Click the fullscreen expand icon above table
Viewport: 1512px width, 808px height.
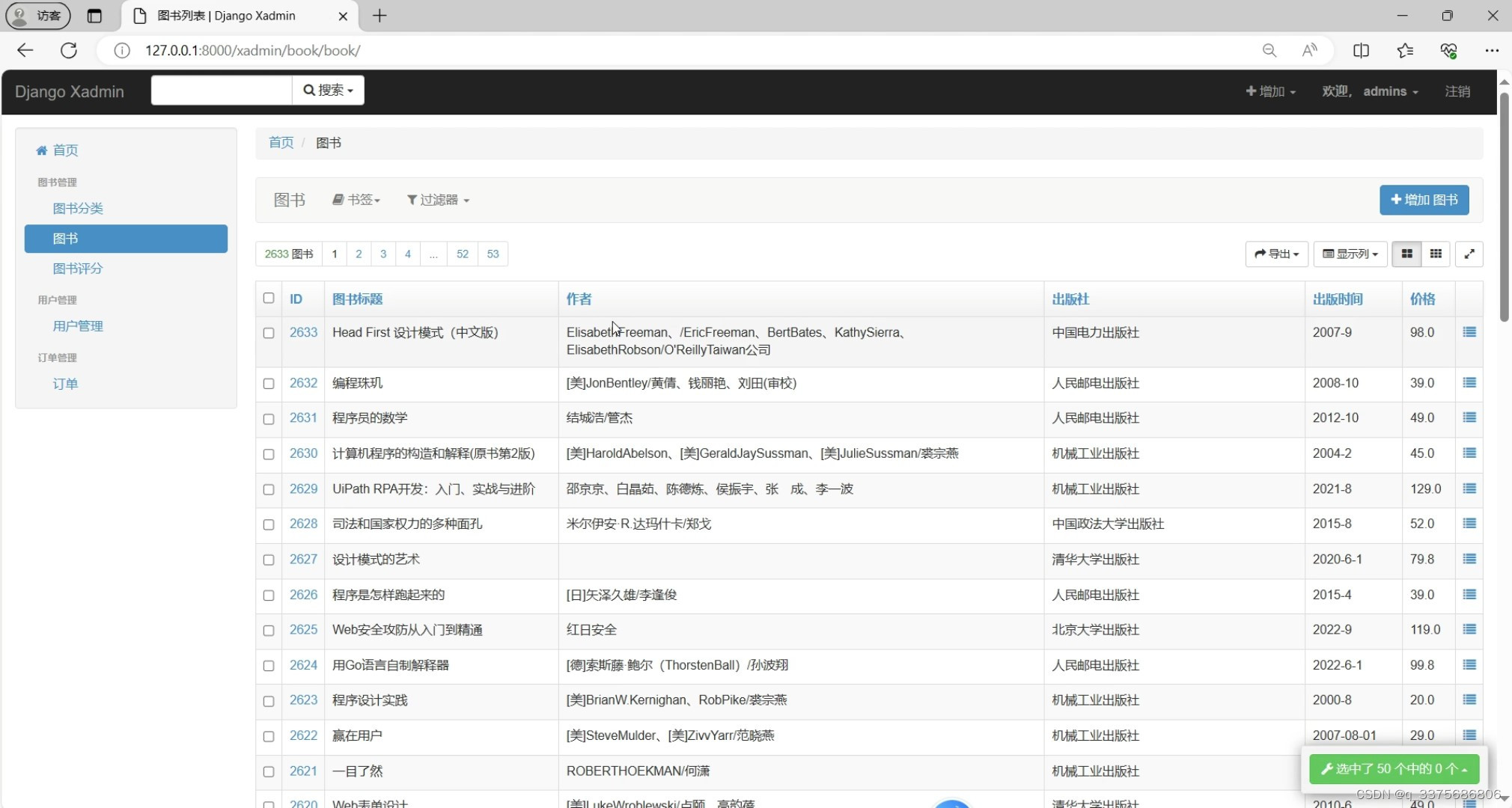[1469, 254]
